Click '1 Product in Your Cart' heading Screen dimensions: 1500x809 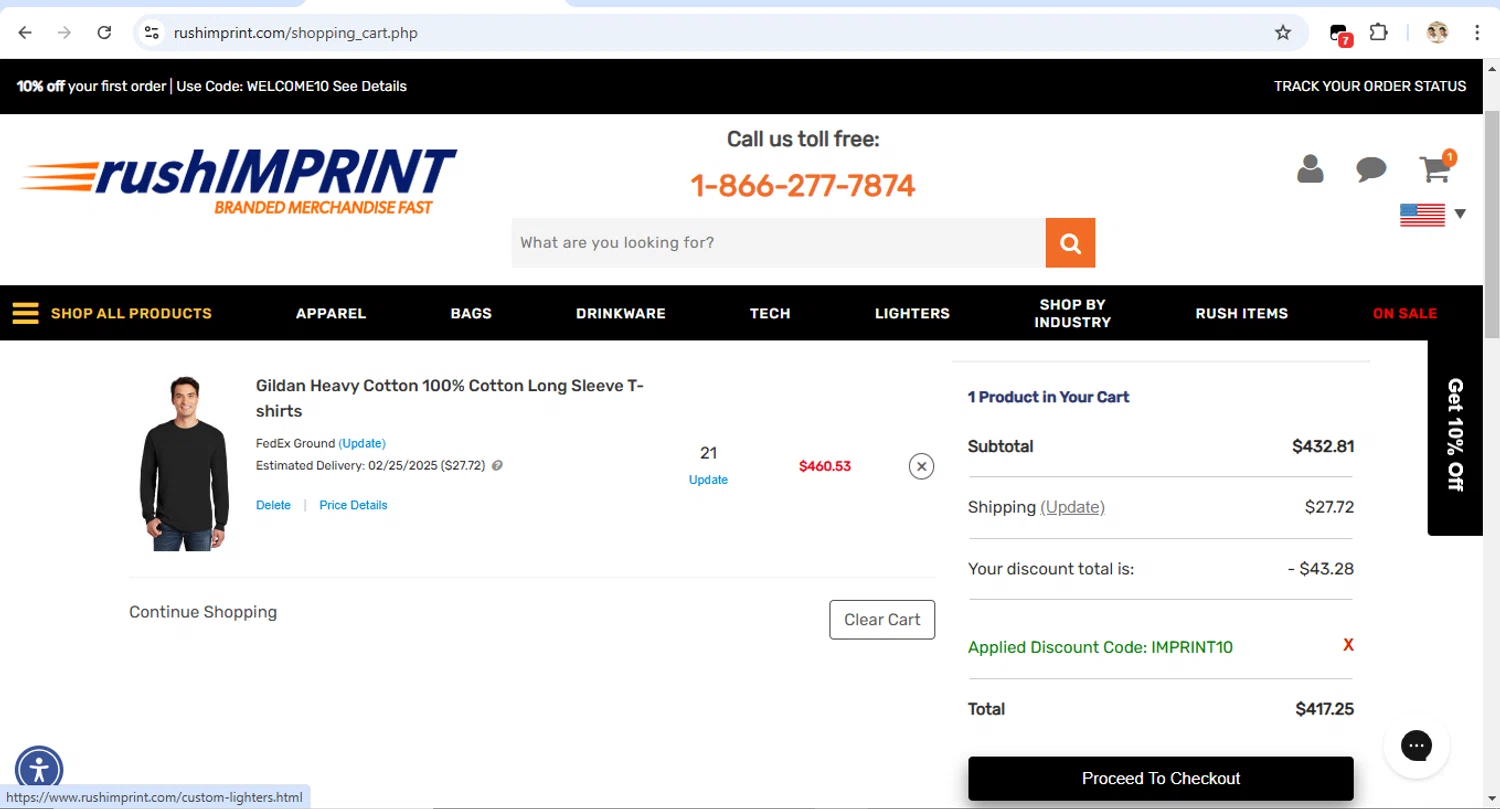coord(1048,397)
